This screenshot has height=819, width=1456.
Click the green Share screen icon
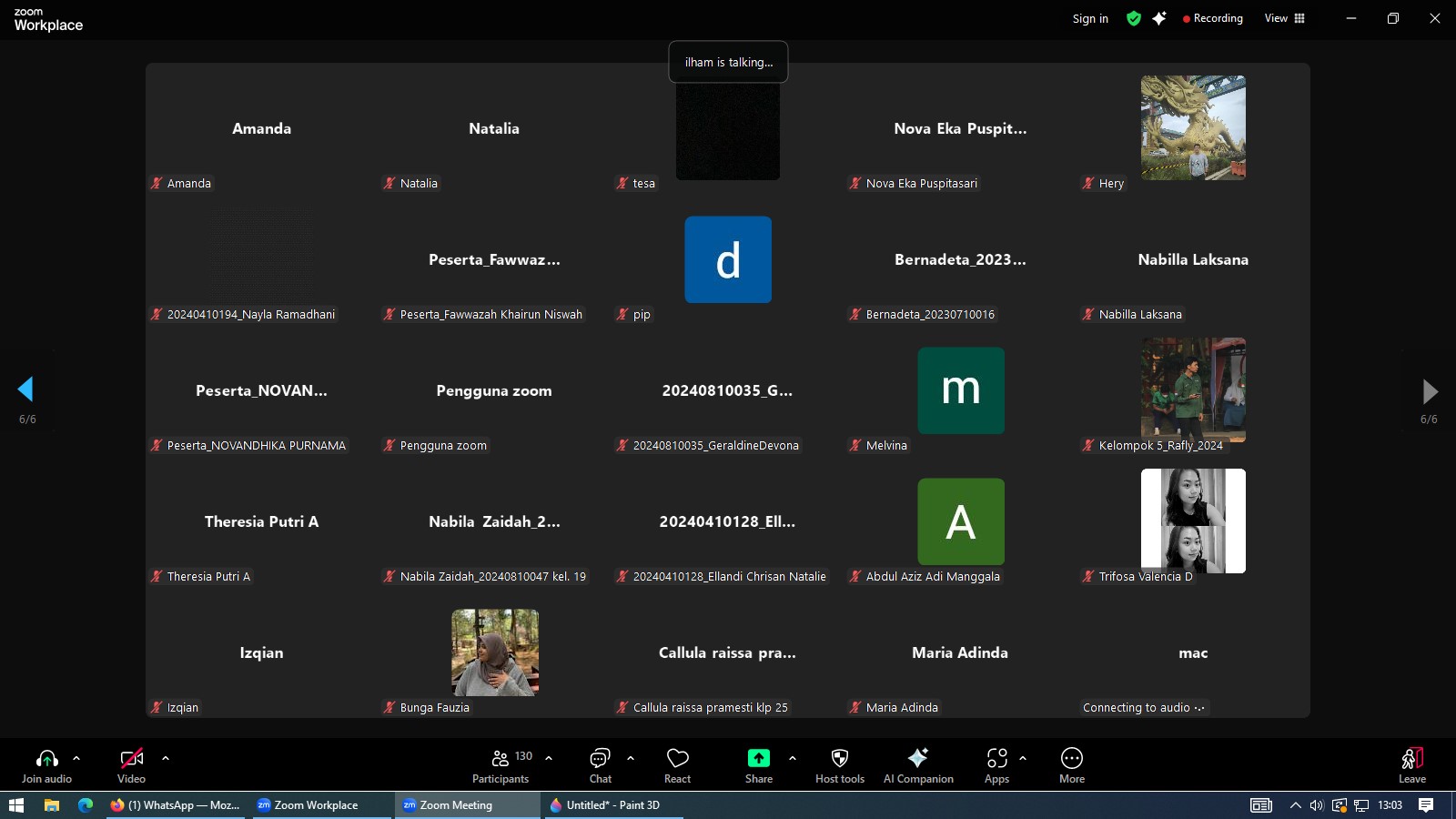pos(758,758)
